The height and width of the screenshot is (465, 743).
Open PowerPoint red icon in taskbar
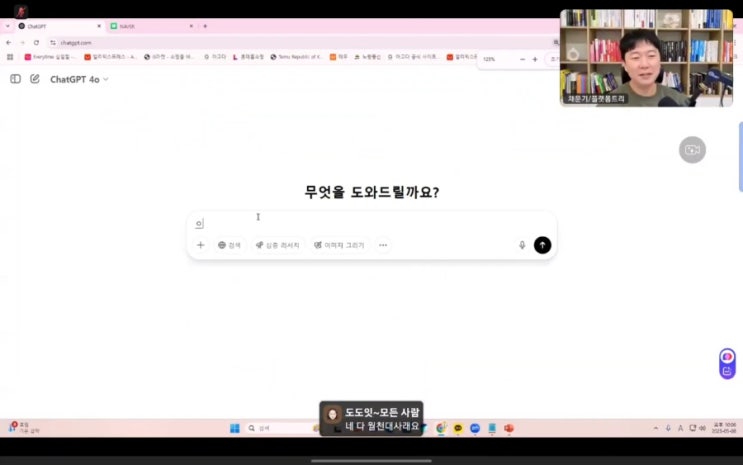pyautogui.click(x=509, y=428)
